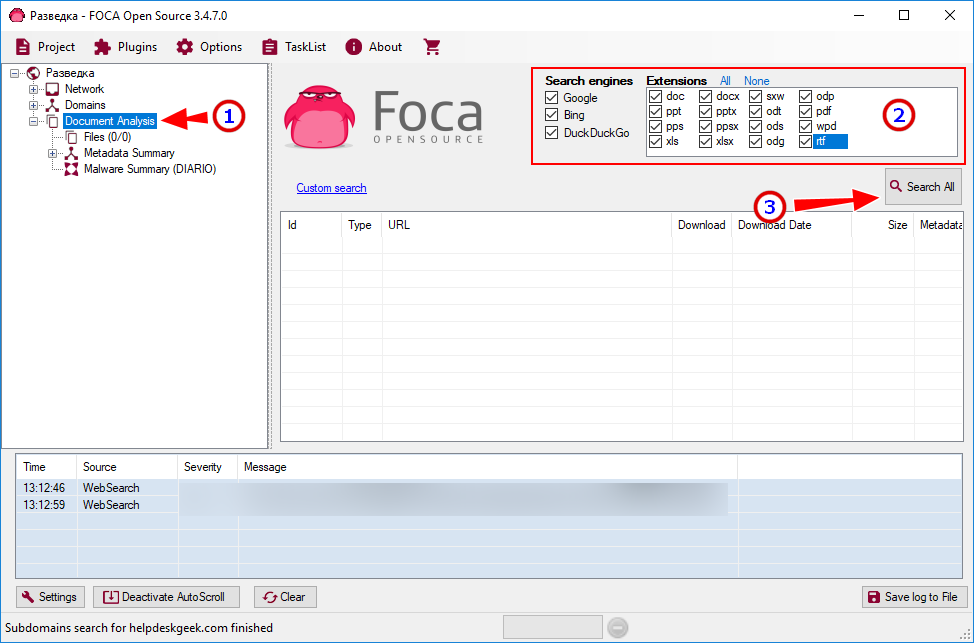The height and width of the screenshot is (643, 974).
Task: Click the All extensions link
Action: pyautogui.click(x=725, y=81)
